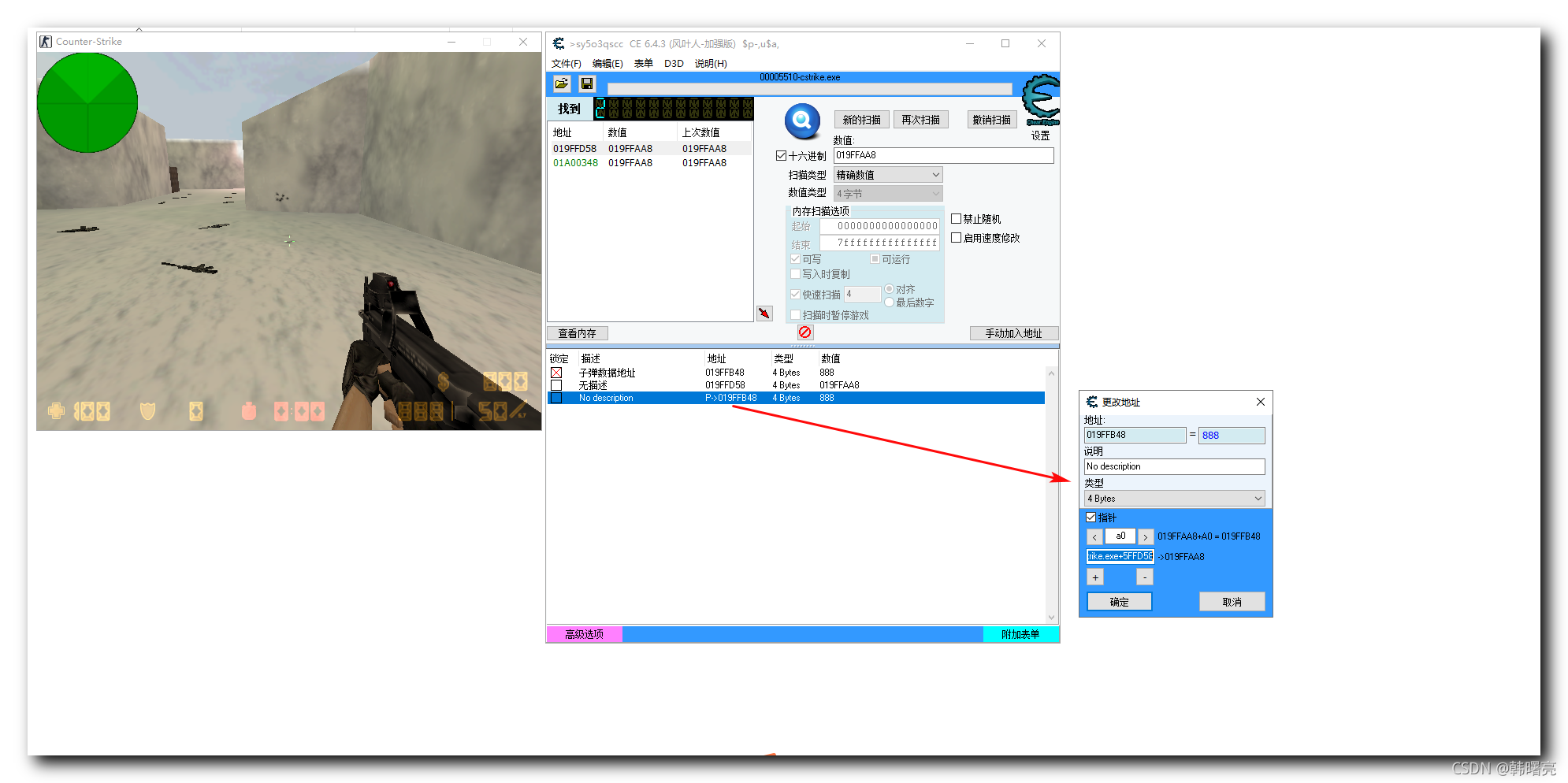Image resolution: width=1568 pixels, height=783 pixels.
Task: Click the 手动加入地址 button
Action: coord(1014,333)
